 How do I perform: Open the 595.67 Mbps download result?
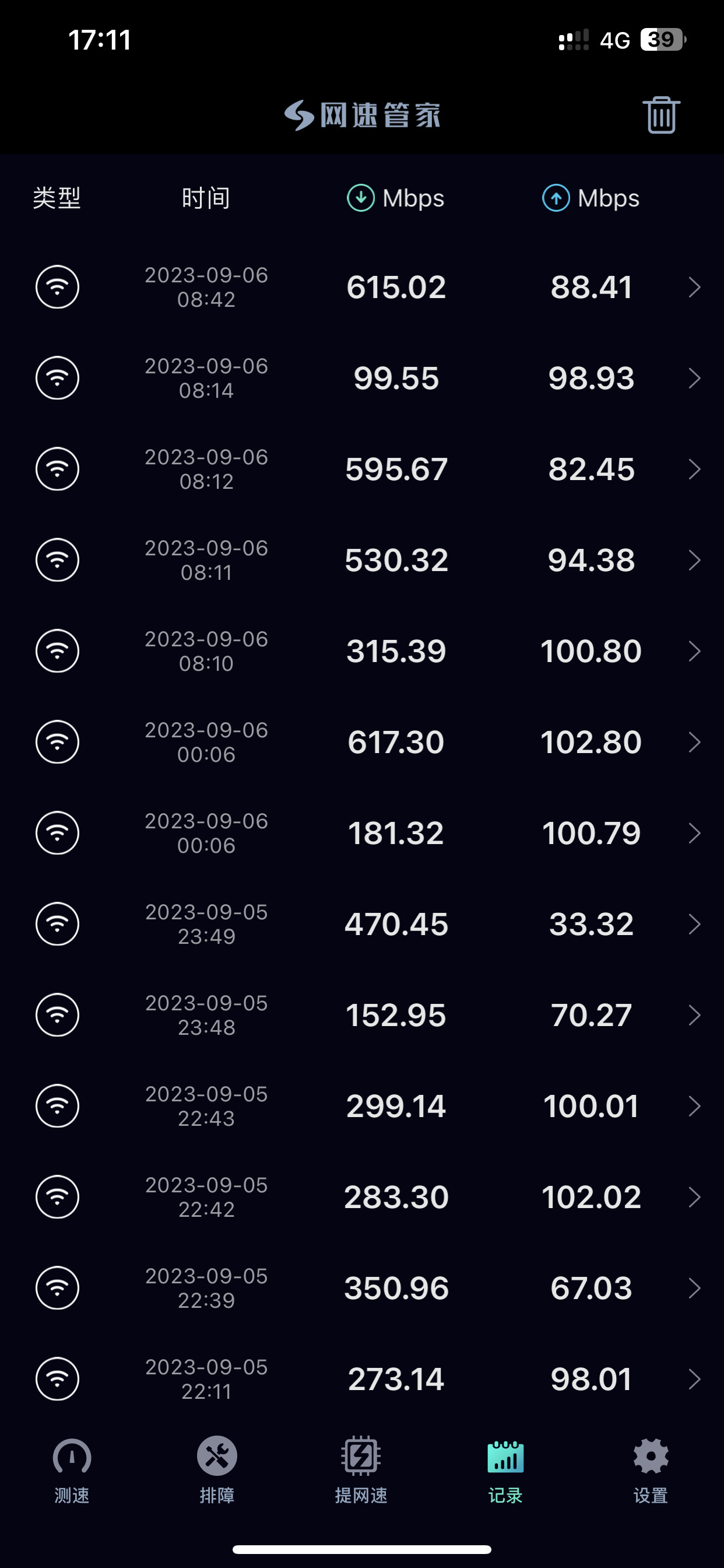(396, 468)
